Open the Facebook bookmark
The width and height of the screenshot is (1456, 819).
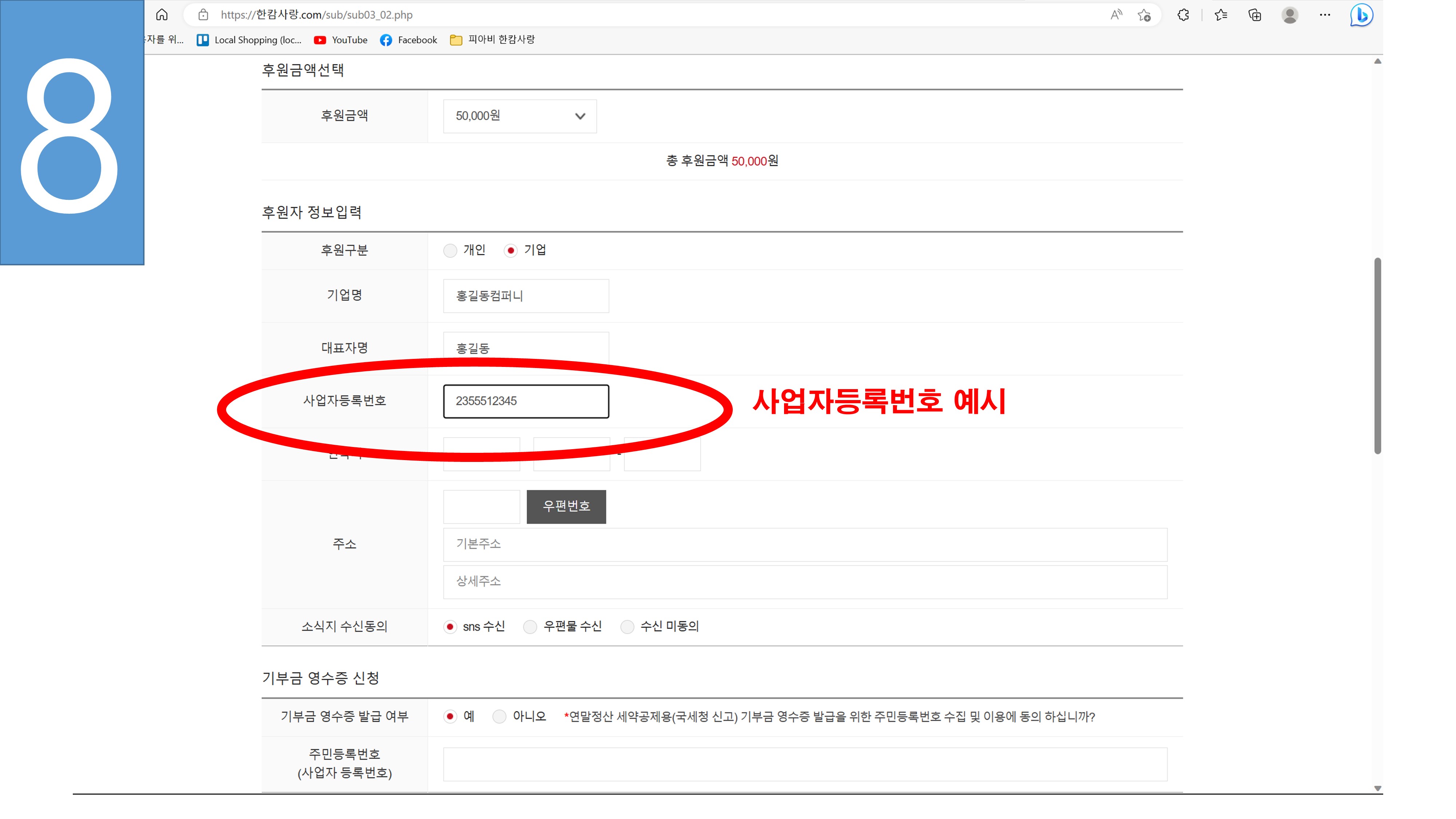[x=409, y=40]
